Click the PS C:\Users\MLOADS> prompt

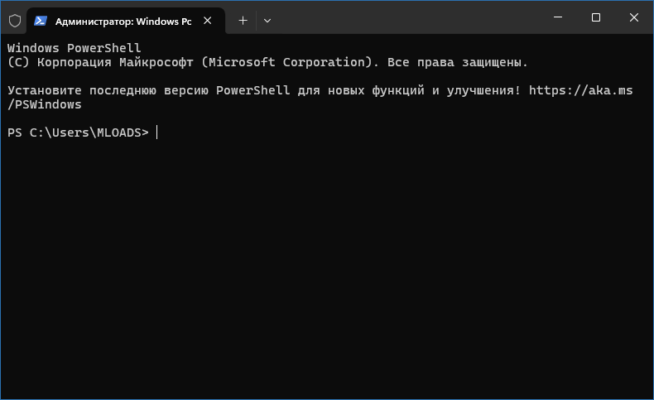pos(78,133)
